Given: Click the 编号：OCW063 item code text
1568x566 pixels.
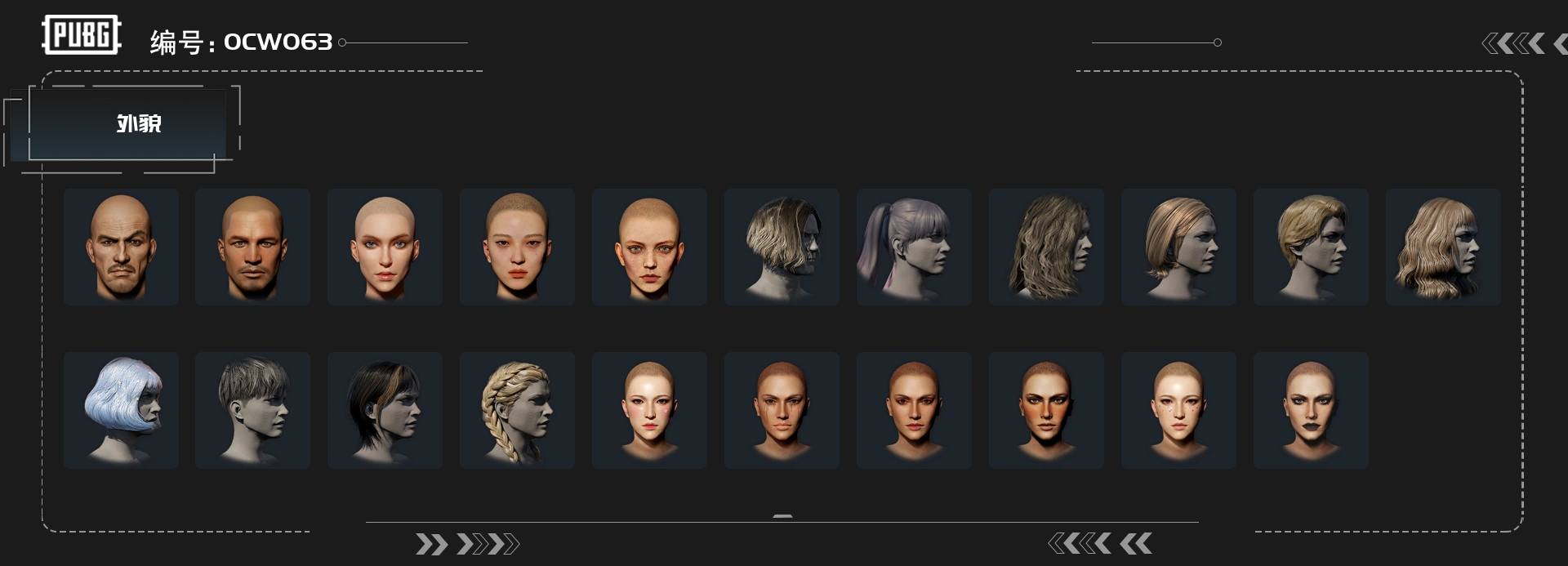Looking at the screenshot, I should coord(242,42).
